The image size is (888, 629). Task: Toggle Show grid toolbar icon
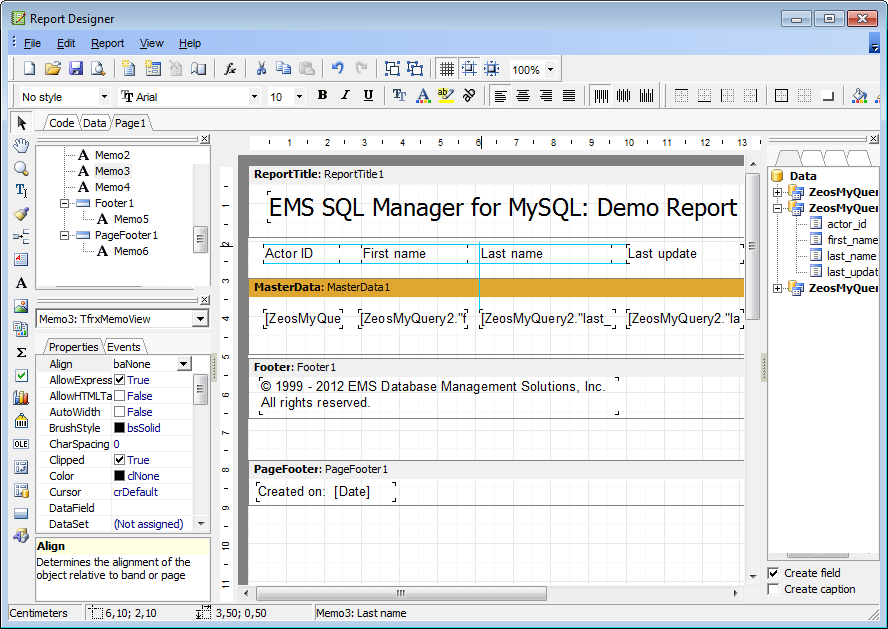(x=446, y=69)
